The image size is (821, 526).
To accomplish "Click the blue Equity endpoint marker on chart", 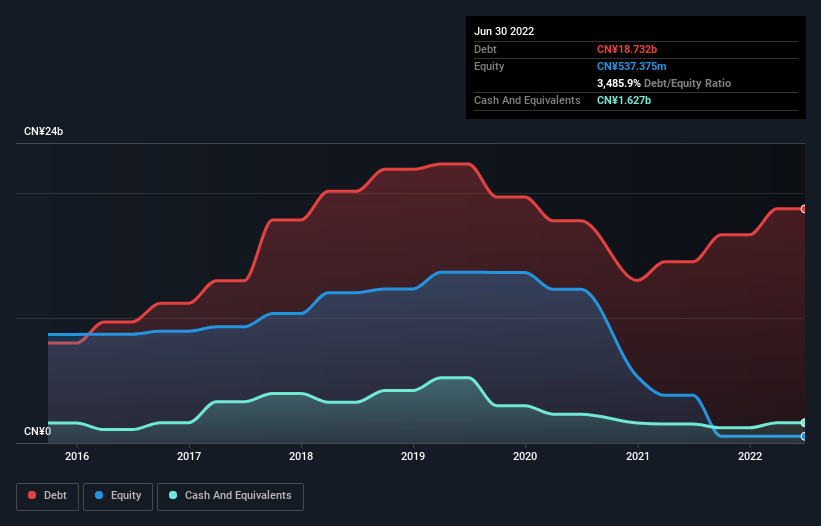I will 804,436.
